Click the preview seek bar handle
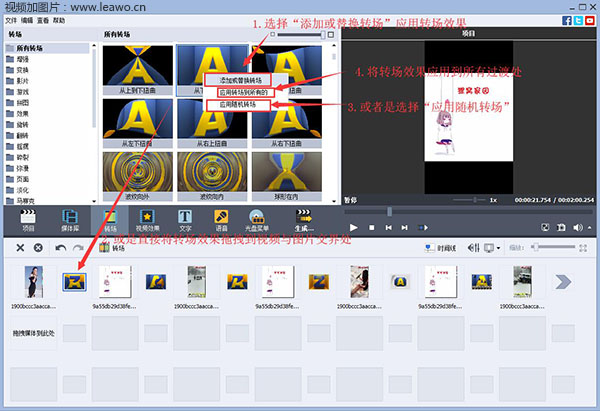The image size is (600, 411). click(x=389, y=211)
